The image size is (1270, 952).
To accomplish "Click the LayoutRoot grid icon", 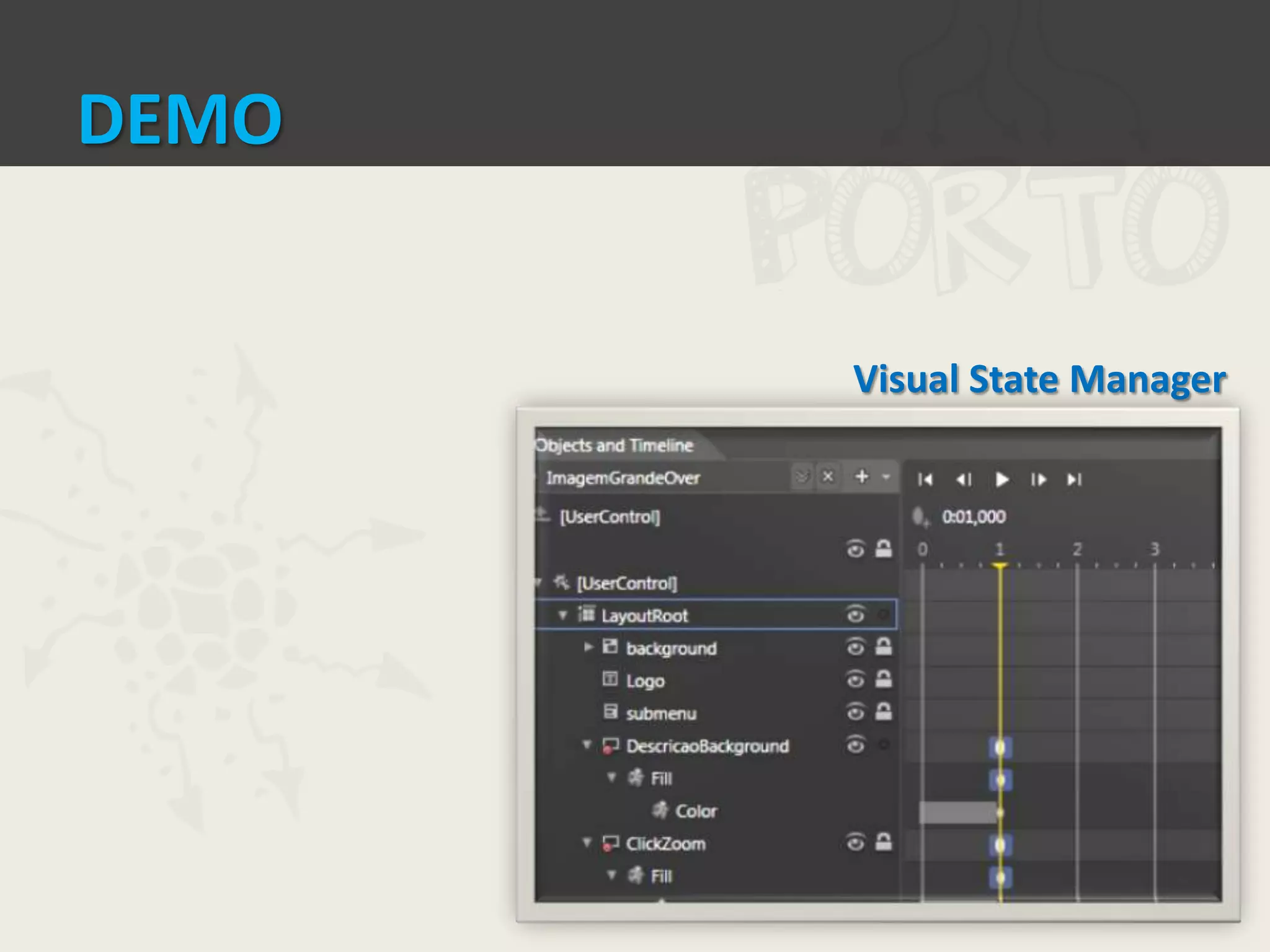I will 587,614.
